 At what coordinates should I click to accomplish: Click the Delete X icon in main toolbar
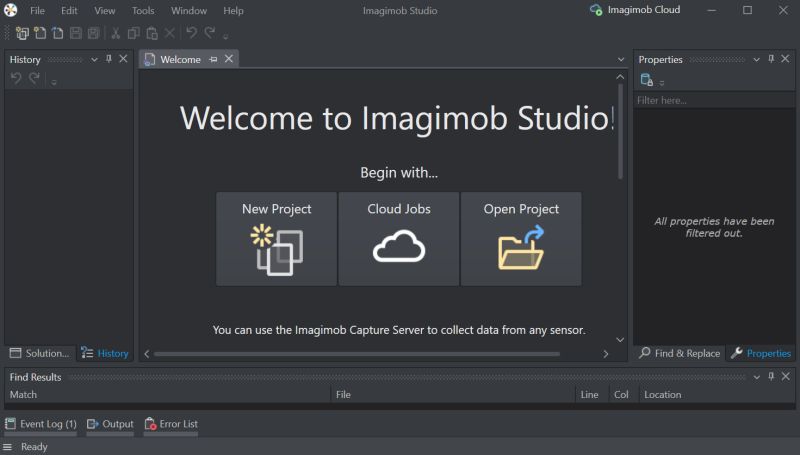point(169,33)
